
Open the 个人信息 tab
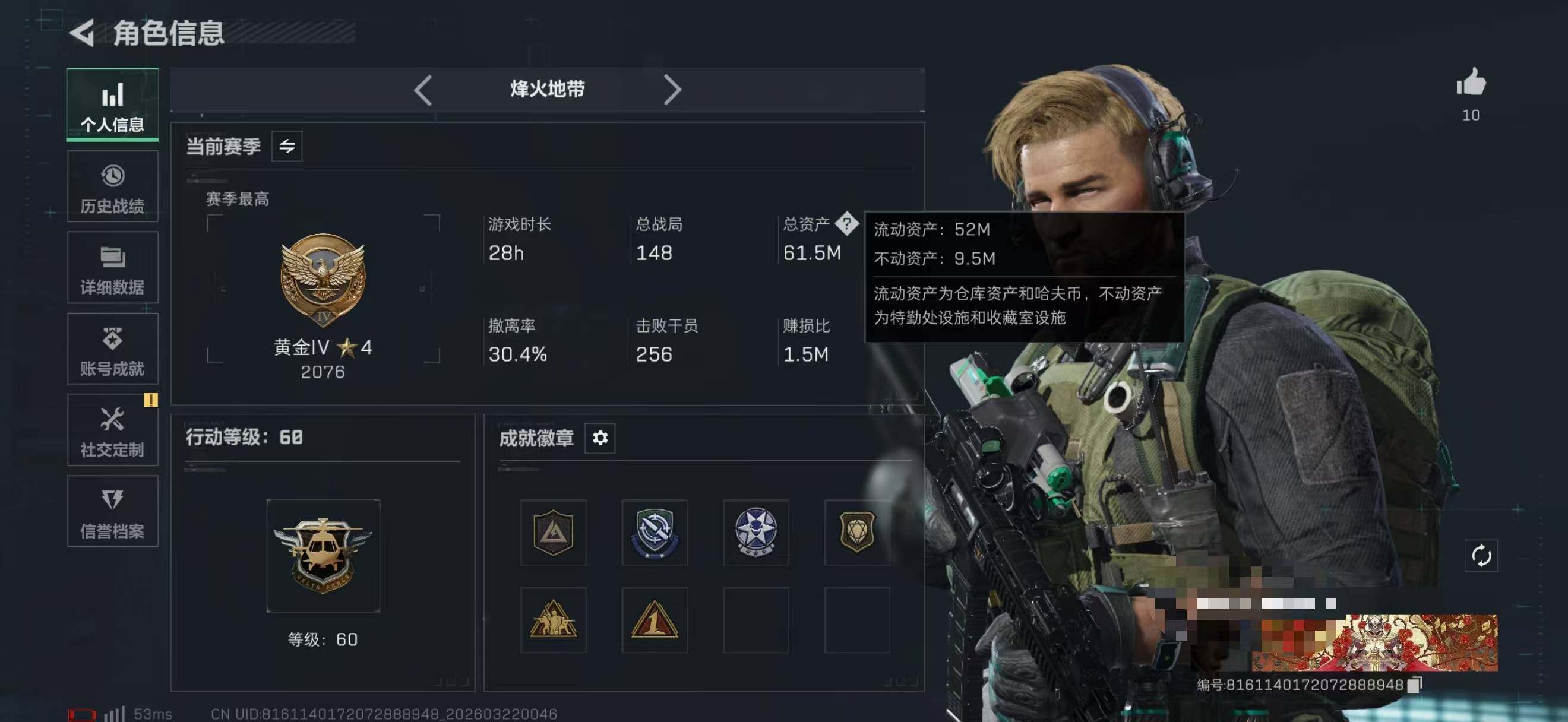click(113, 104)
